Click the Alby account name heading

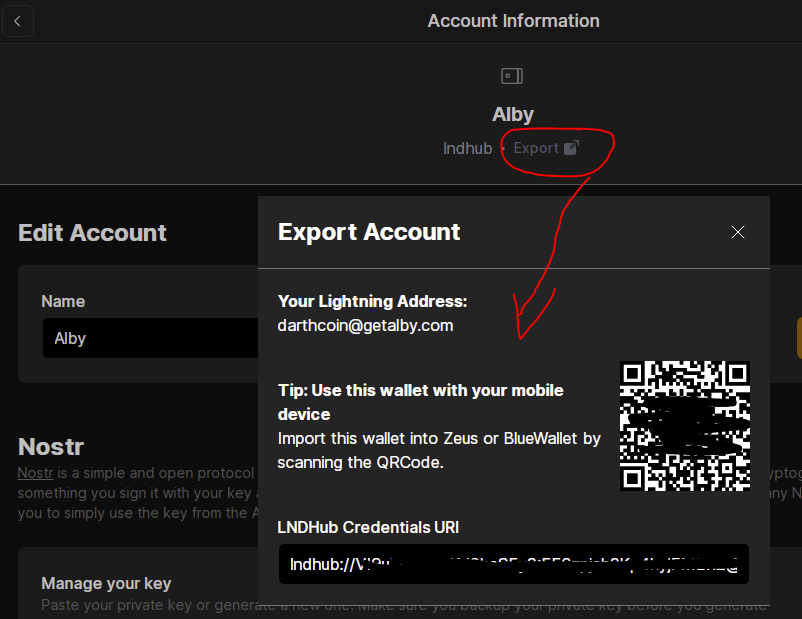(513, 114)
